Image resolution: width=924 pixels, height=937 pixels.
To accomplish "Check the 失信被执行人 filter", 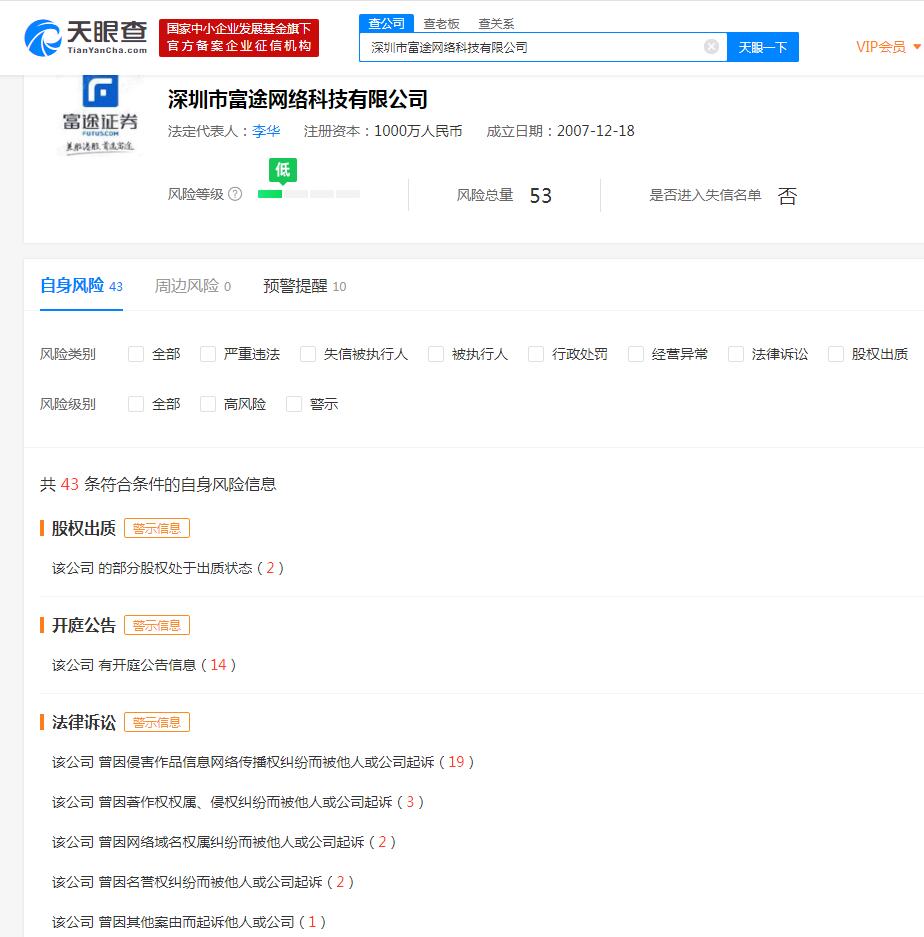I will (308, 354).
